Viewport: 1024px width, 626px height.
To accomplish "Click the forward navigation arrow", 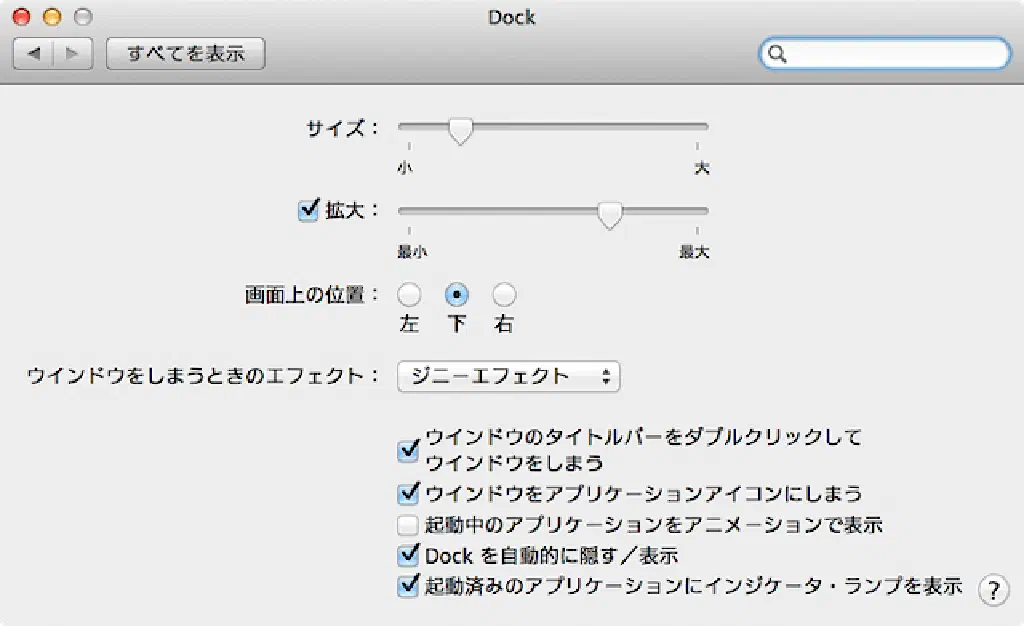I will [73, 53].
